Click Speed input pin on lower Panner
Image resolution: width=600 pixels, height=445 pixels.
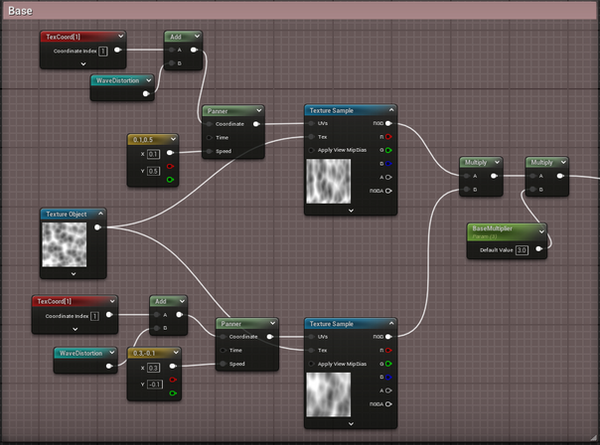pyautogui.click(x=223, y=364)
